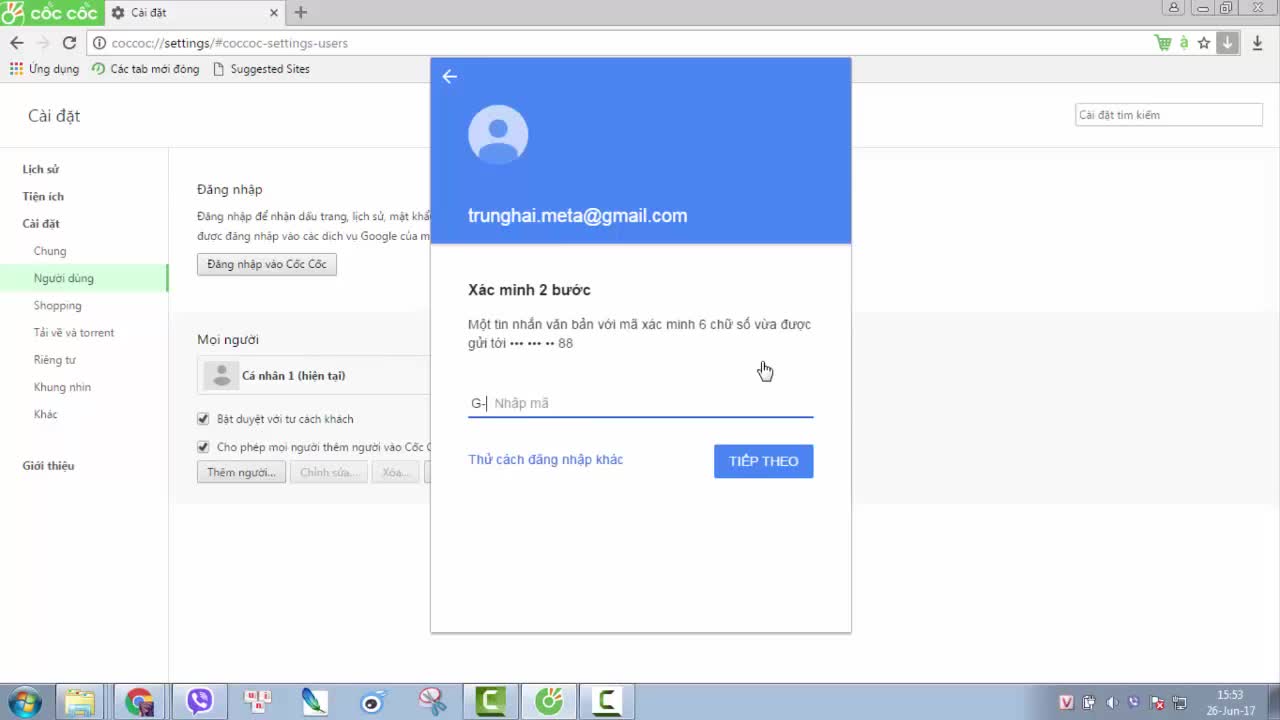Open File Explorer from the taskbar

point(79,702)
